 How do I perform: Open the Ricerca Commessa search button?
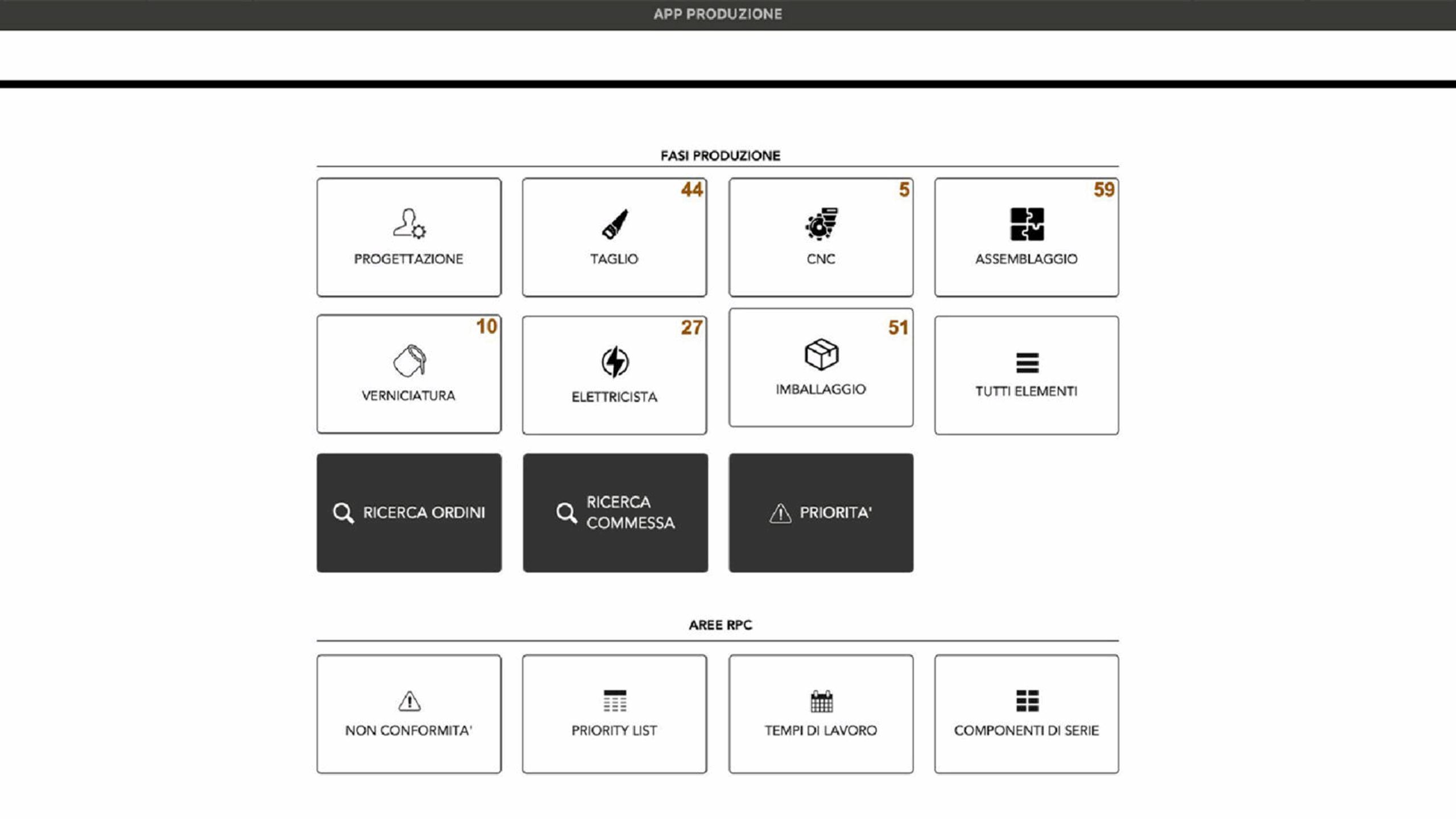click(615, 512)
